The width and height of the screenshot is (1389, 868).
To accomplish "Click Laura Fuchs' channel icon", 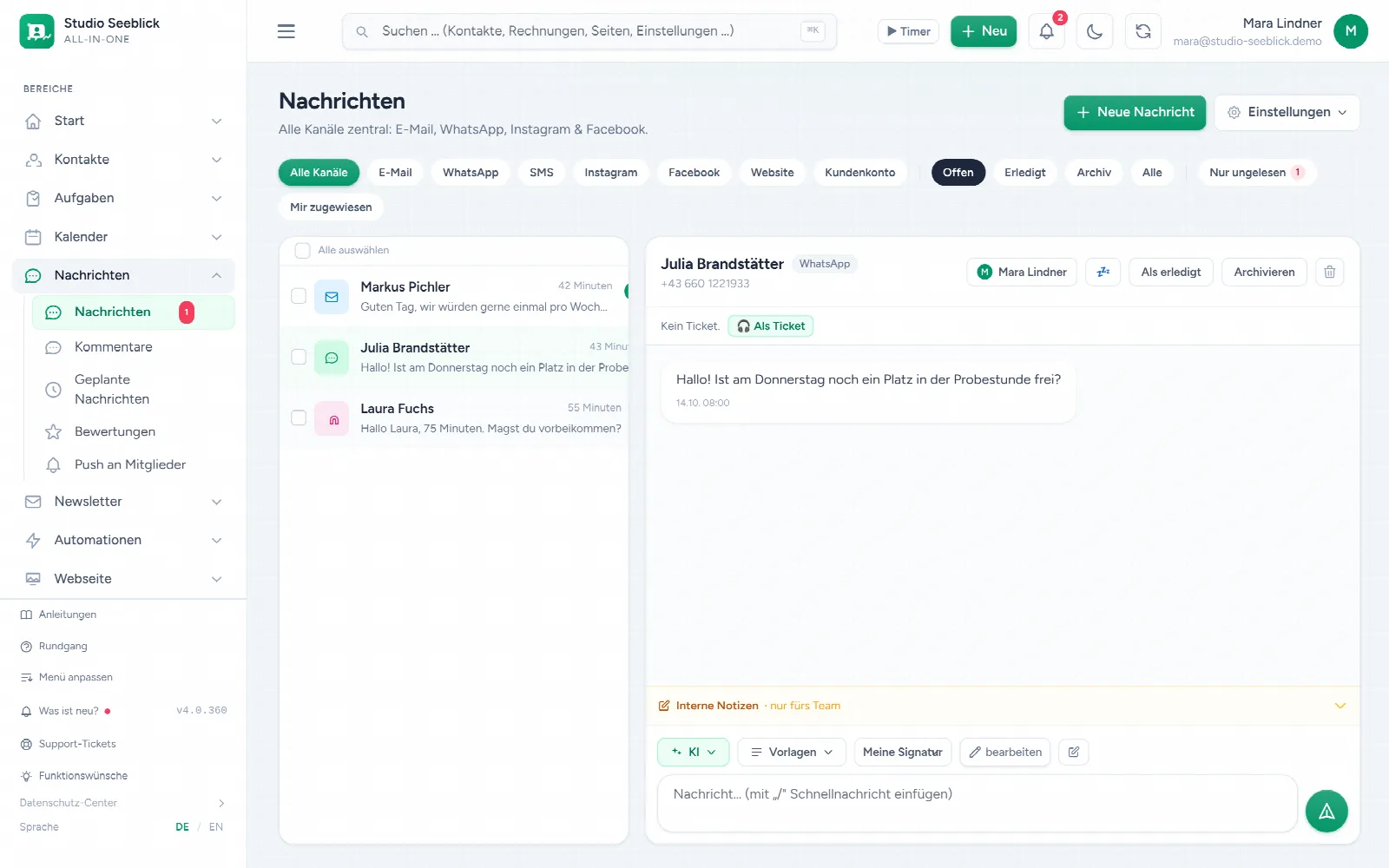I will [x=332, y=418].
